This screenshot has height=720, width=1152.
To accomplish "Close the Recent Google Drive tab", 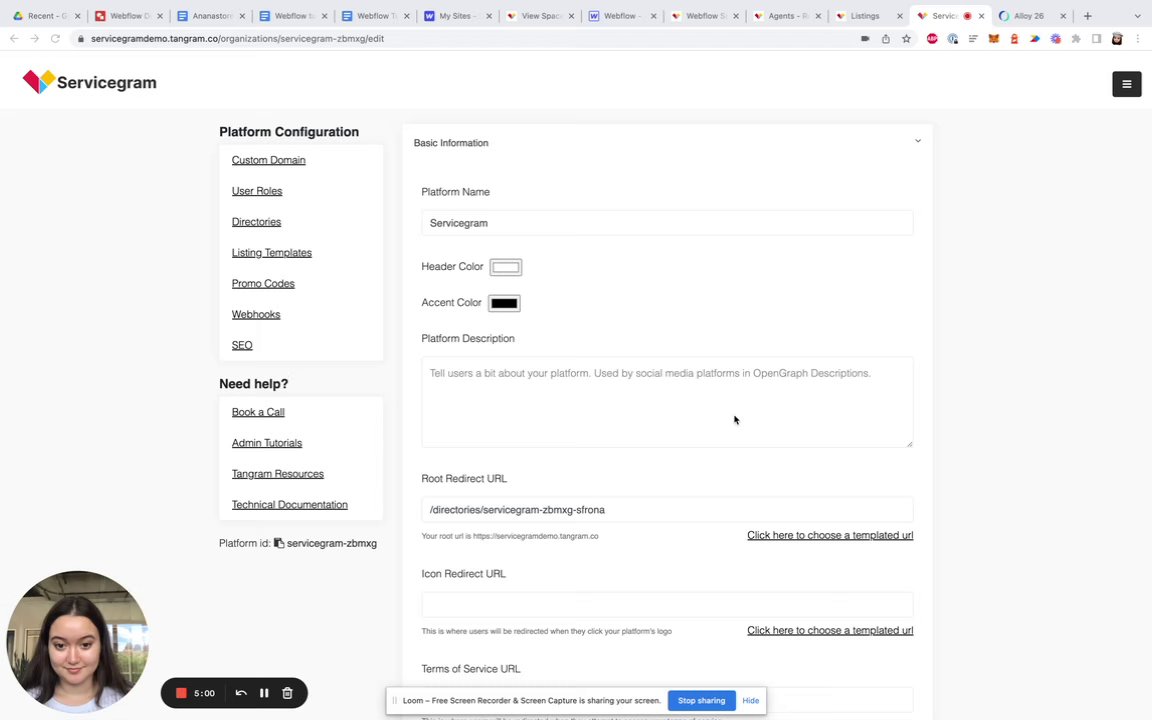I will (77, 15).
